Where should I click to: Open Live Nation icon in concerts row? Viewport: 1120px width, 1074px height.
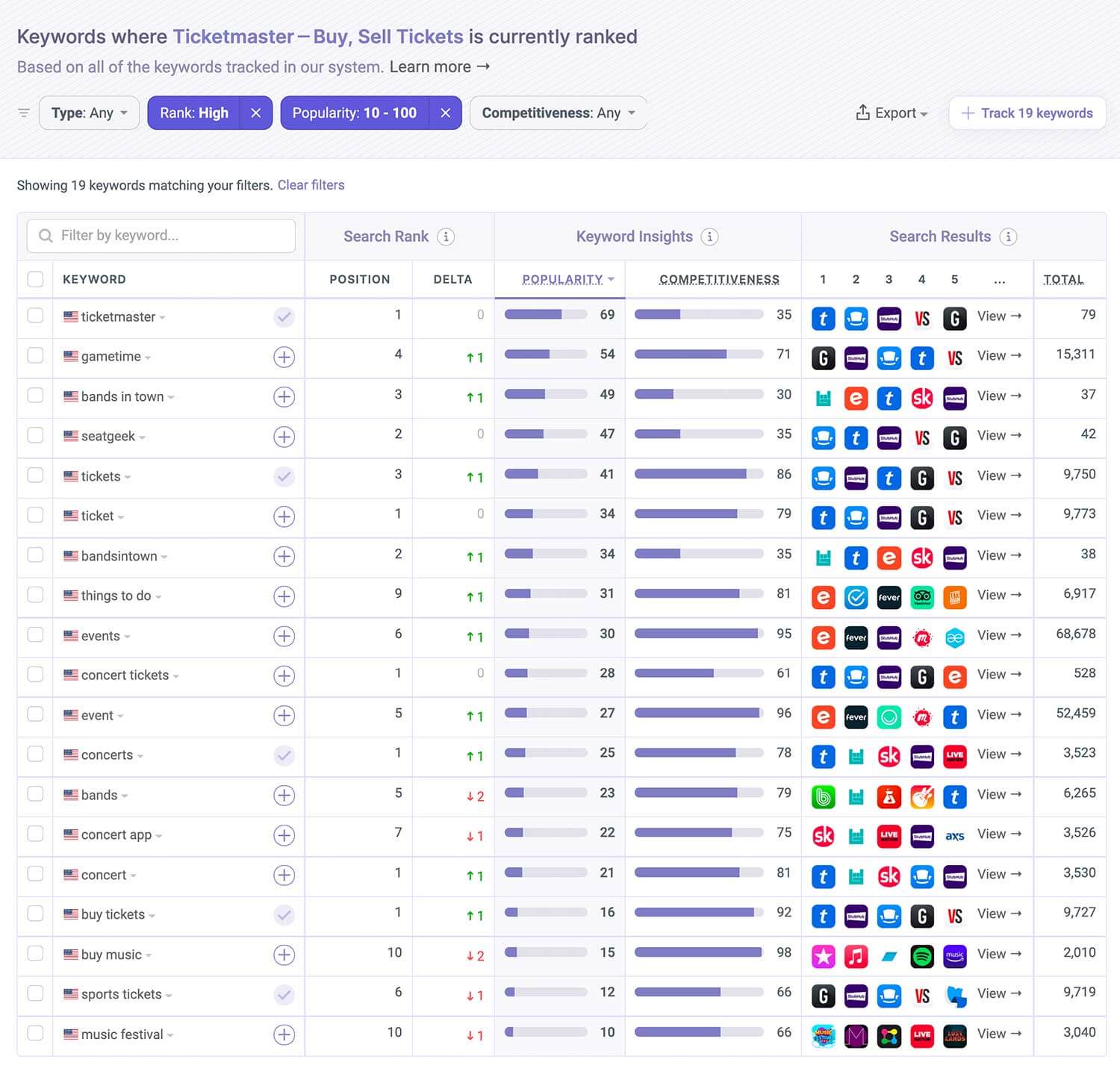click(955, 756)
